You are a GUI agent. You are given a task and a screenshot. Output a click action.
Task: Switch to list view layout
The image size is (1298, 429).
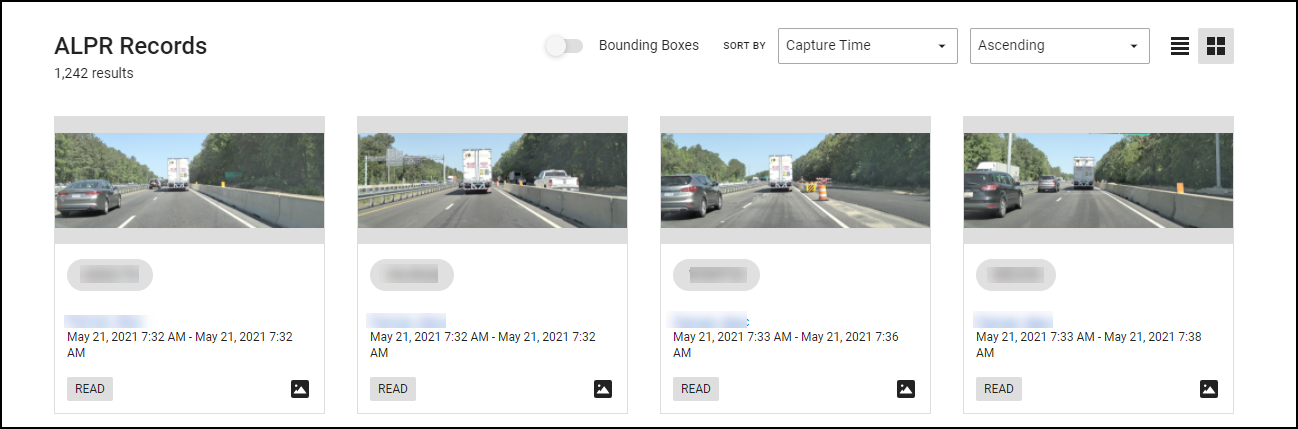tap(1180, 46)
